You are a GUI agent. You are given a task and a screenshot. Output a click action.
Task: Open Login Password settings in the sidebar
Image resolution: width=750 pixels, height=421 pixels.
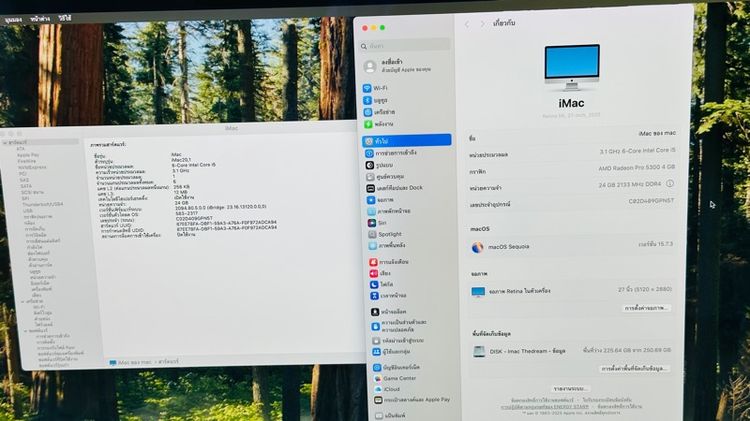(398, 341)
